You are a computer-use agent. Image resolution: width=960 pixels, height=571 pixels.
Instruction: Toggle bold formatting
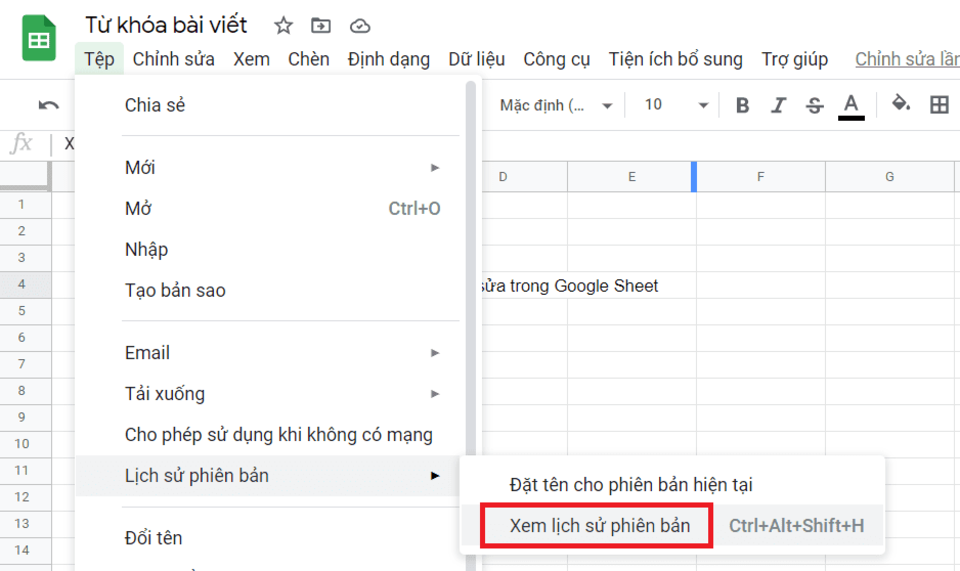pyautogui.click(x=742, y=105)
